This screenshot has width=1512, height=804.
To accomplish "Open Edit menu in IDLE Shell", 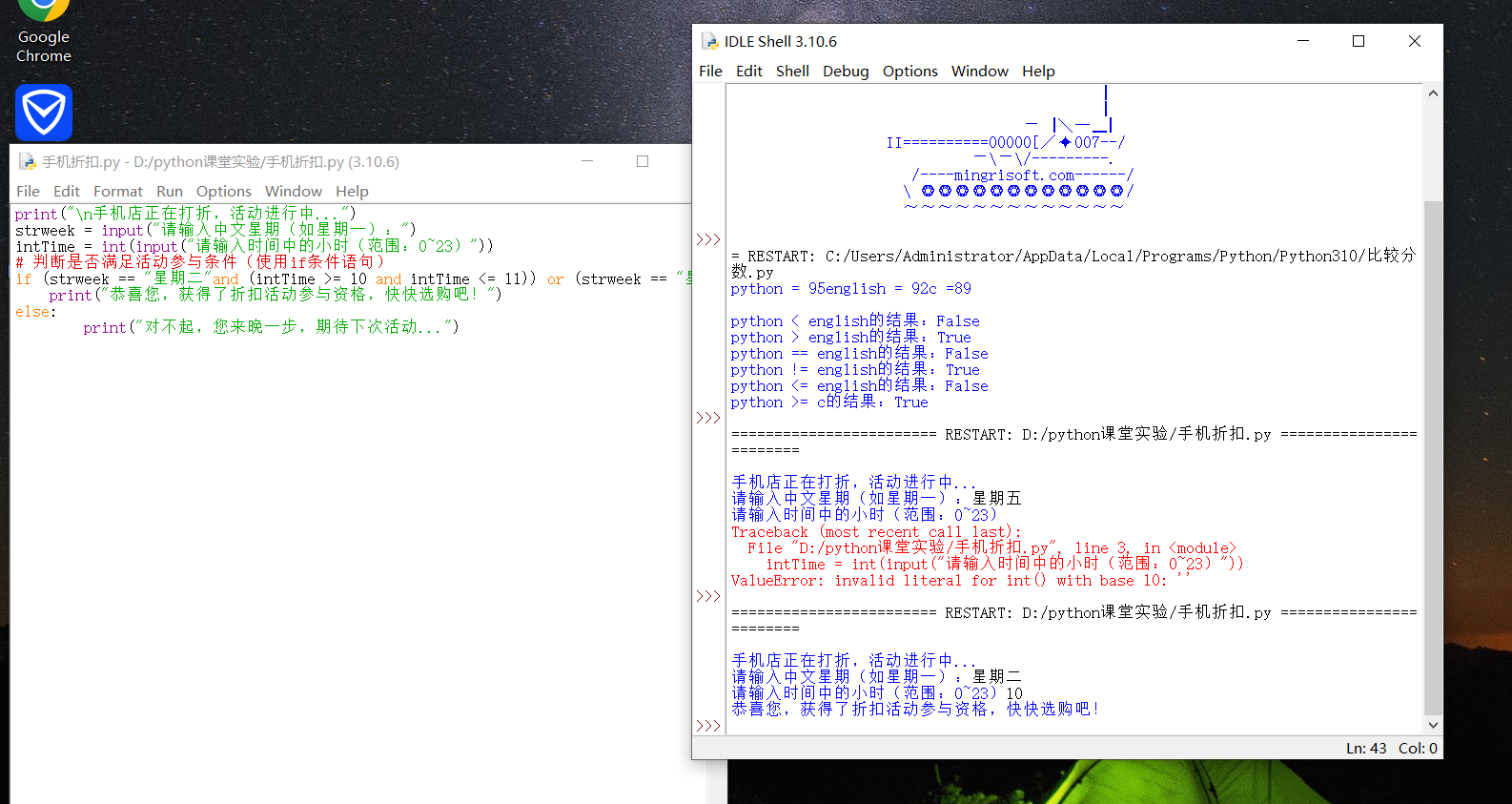I will click(x=748, y=72).
